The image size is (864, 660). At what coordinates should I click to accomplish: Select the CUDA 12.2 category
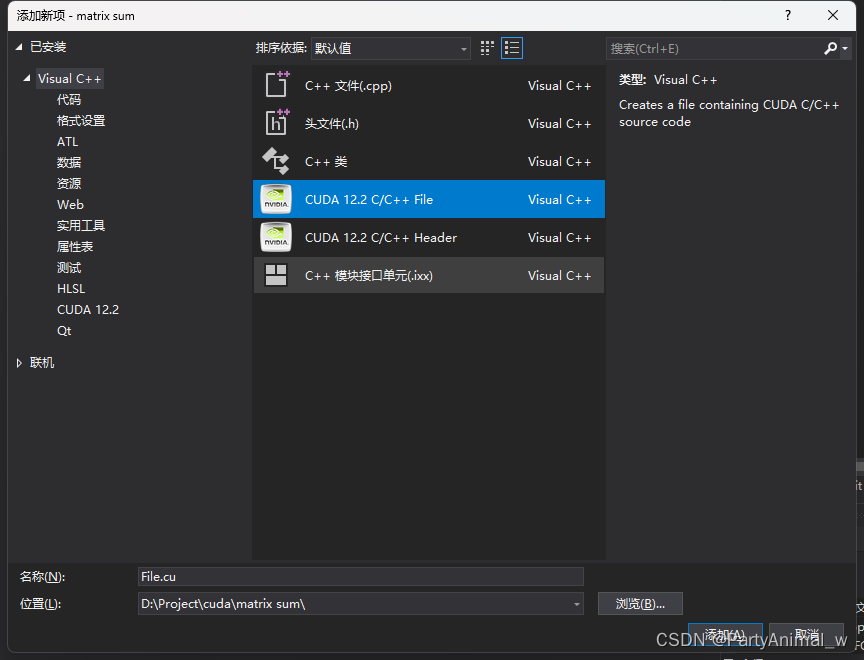[x=88, y=310]
